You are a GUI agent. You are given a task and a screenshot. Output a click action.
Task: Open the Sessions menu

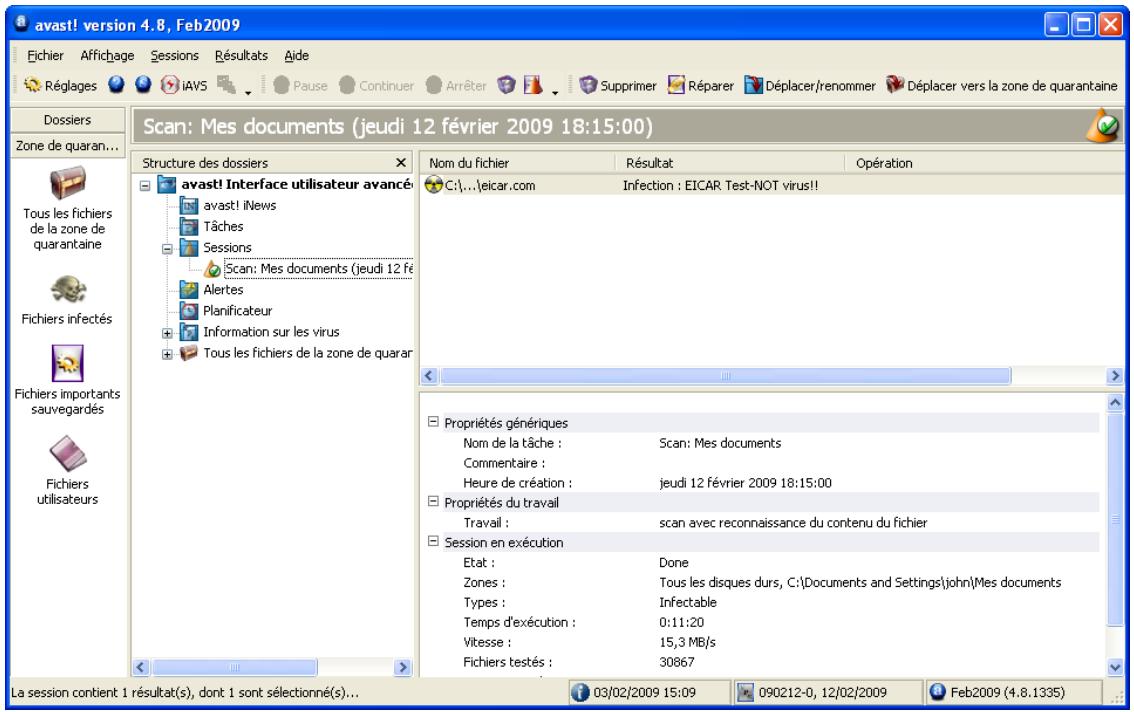coord(174,55)
